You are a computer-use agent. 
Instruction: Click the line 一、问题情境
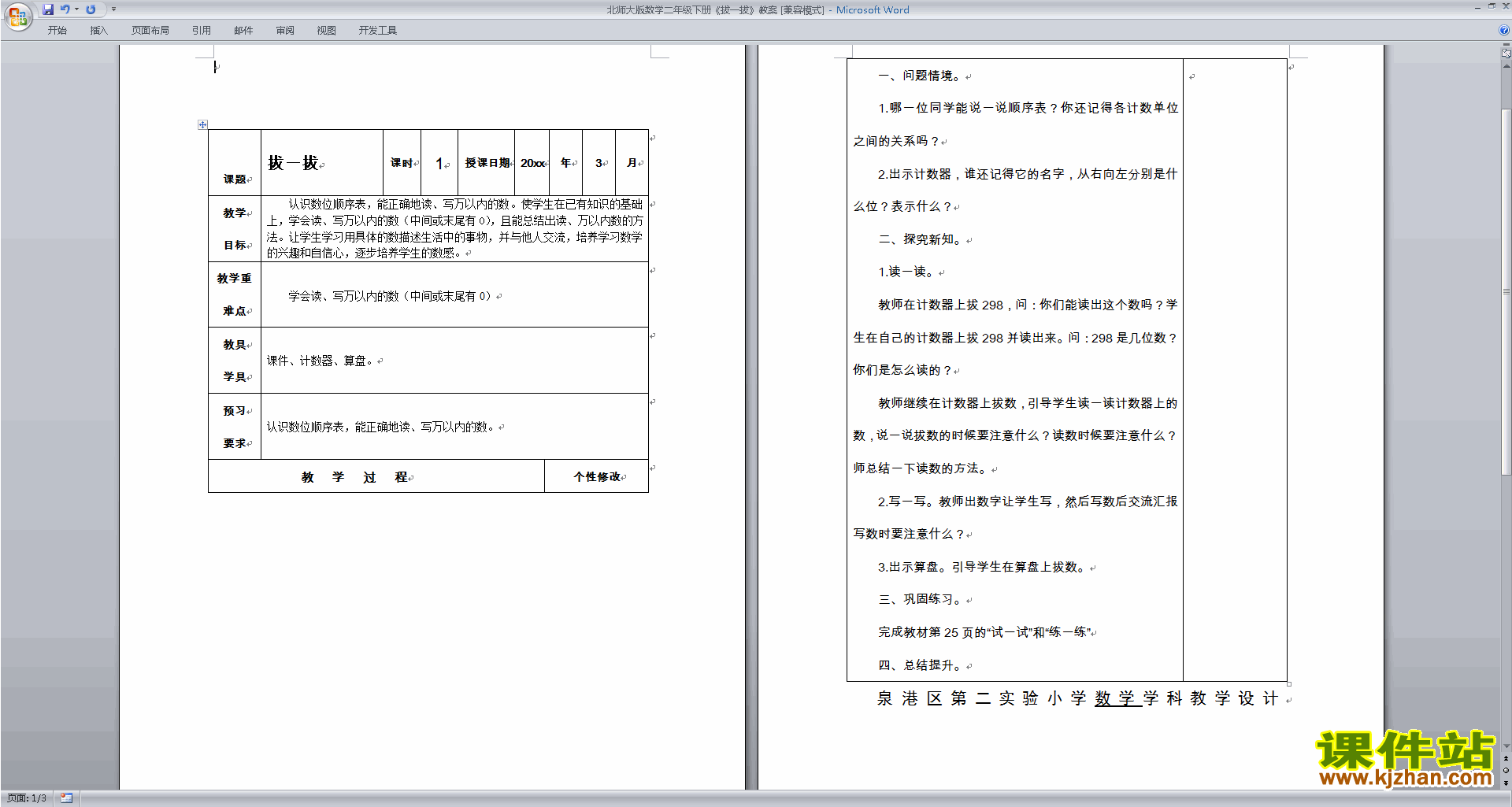pyautogui.click(x=920, y=76)
